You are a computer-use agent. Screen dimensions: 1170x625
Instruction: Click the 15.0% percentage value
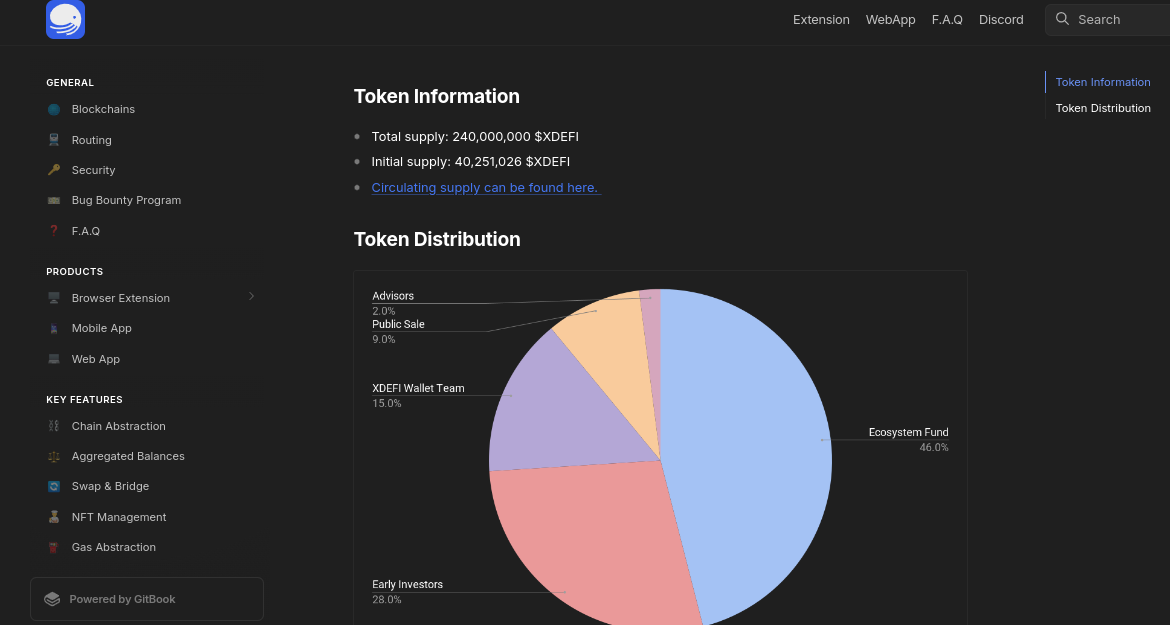387,403
